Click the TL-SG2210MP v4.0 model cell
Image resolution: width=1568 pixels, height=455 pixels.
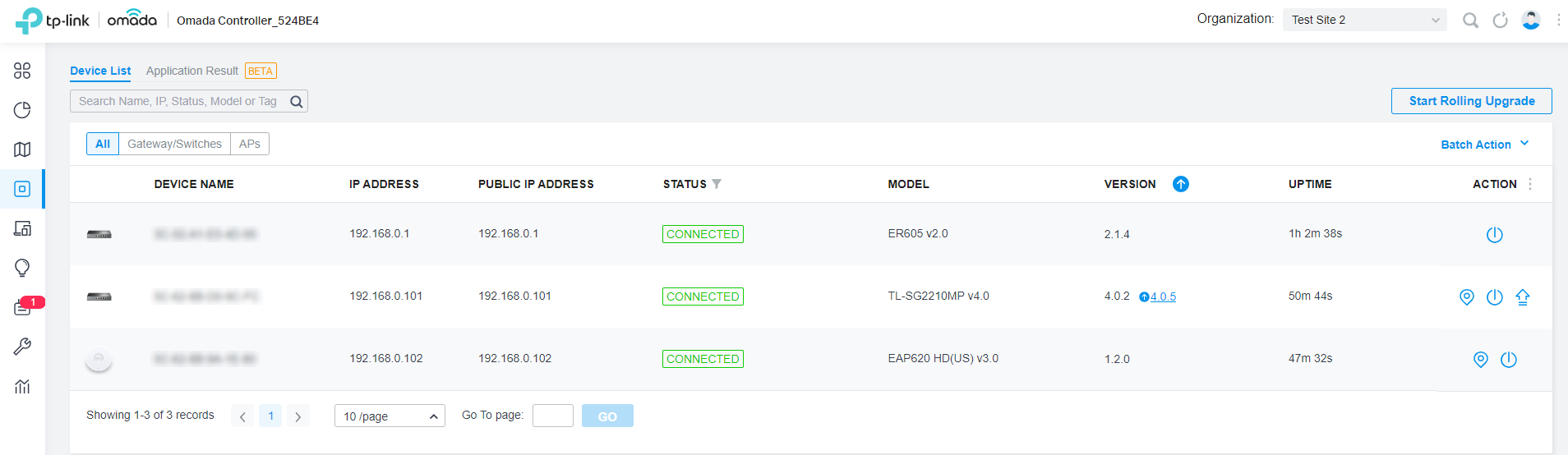[938, 296]
